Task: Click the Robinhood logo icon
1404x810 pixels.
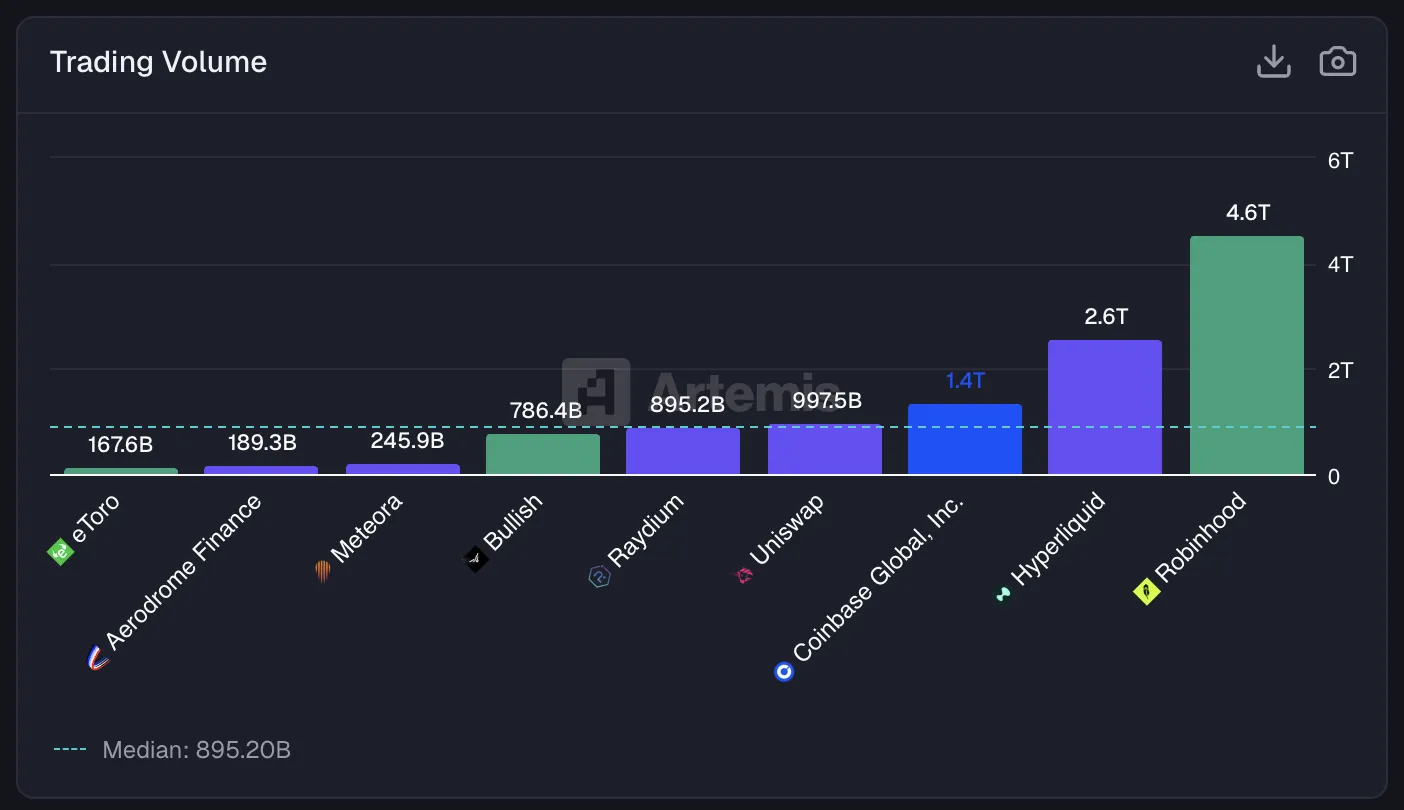Action: coord(1145,592)
